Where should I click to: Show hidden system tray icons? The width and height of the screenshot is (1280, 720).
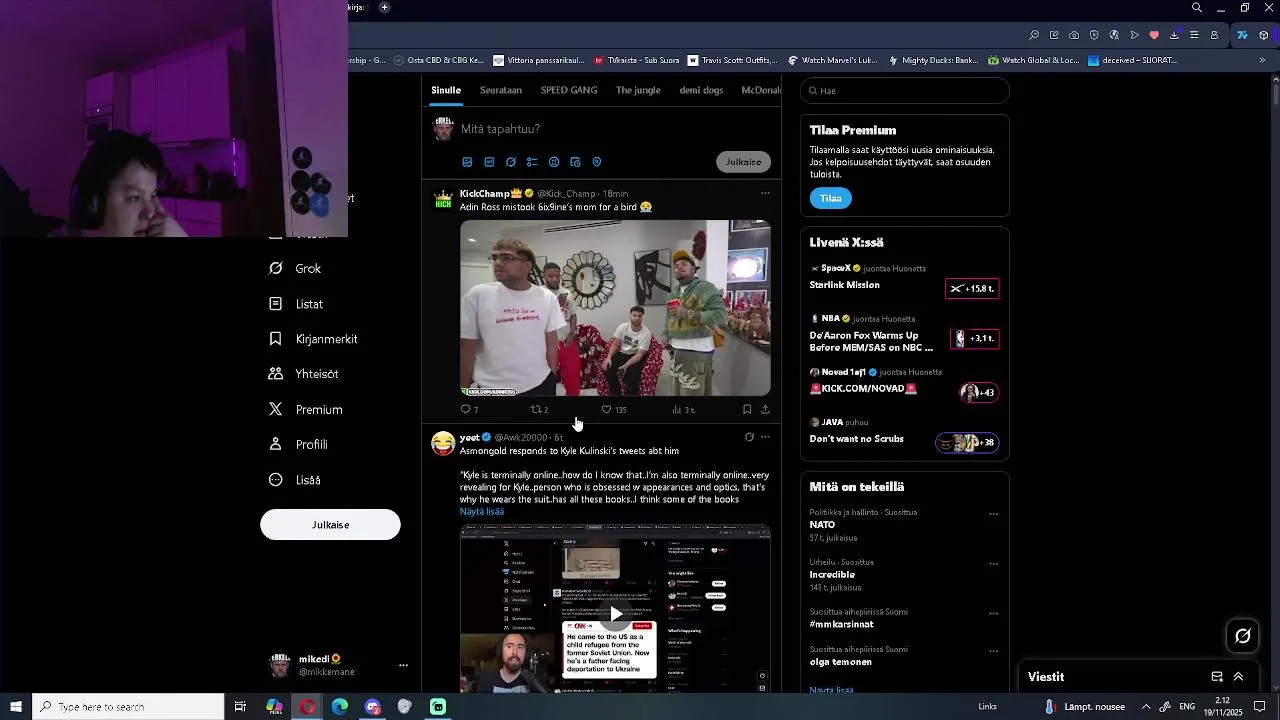click(x=1146, y=707)
